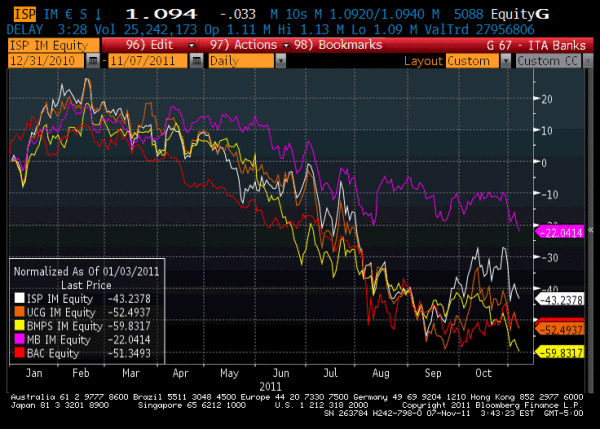This screenshot has height=429, width=600.
Task: Click the -43.2378 value in the legend
Action: pos(129,299)
